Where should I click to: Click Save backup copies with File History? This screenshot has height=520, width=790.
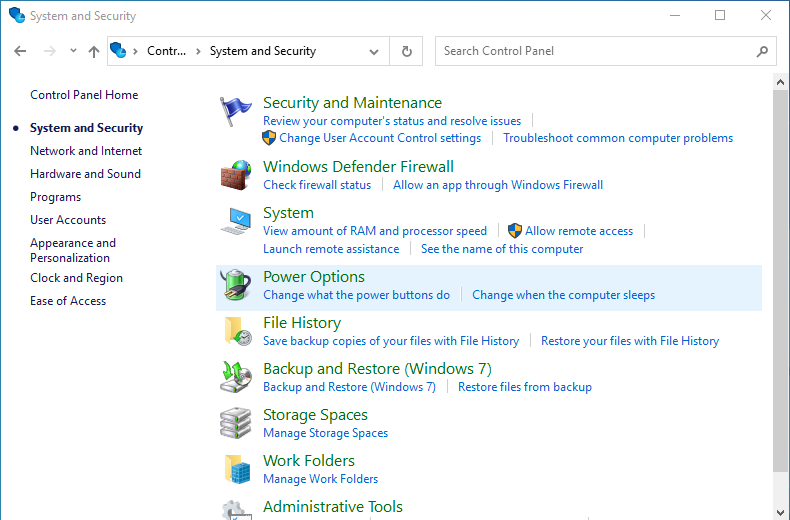[391, 341]
